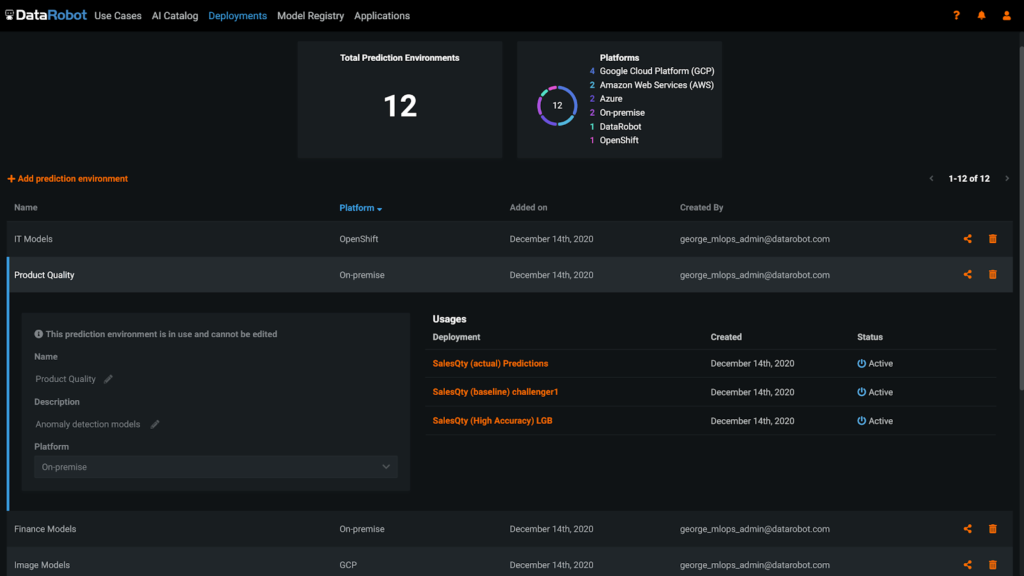1024x576 pixels.
Task: Share the Finance Models environment
Action: pyautogui.click(x=967, y=529)
